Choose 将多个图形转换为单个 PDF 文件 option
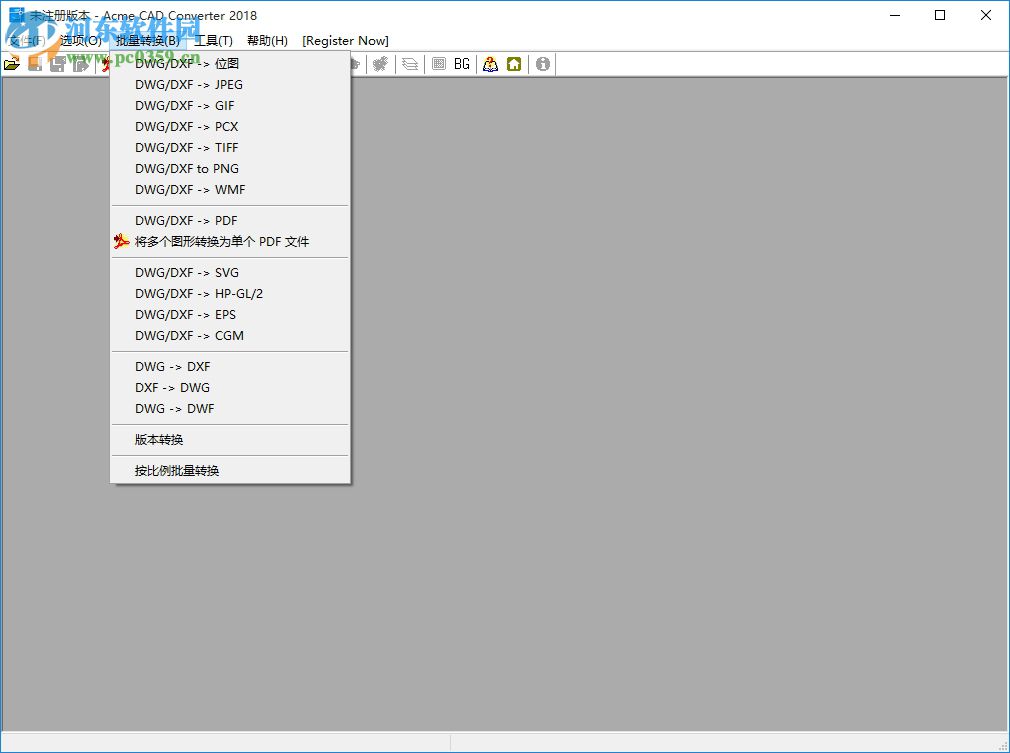1010x753 pixels. [x=209, y=241]
